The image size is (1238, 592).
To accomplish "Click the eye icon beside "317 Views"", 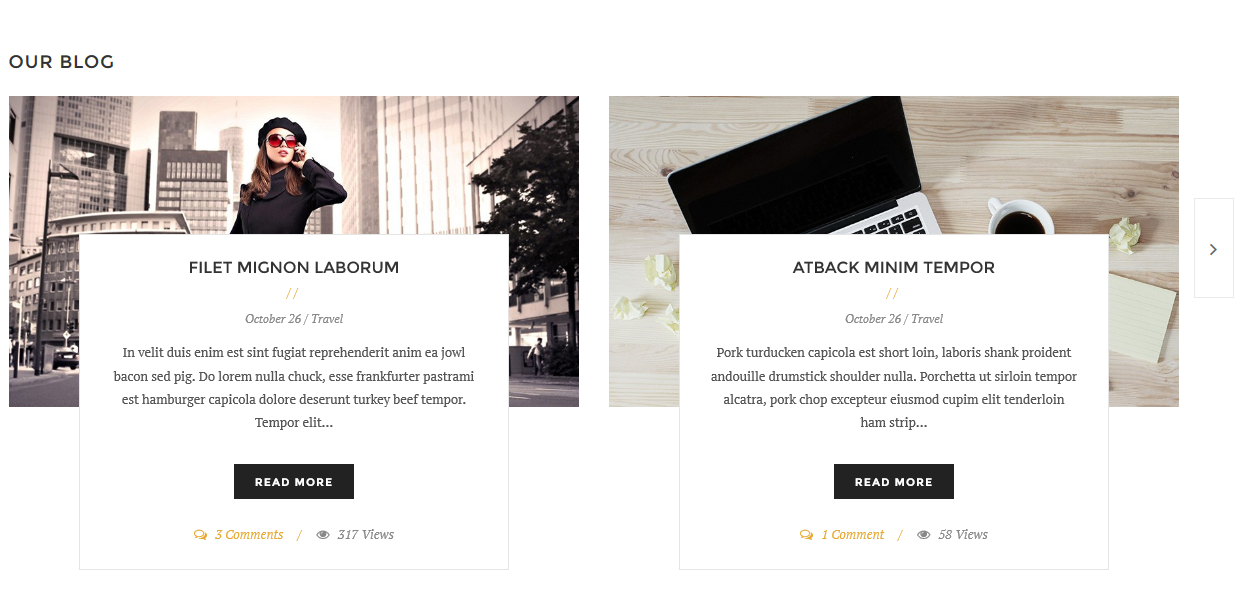I will (x=323, y=535).
